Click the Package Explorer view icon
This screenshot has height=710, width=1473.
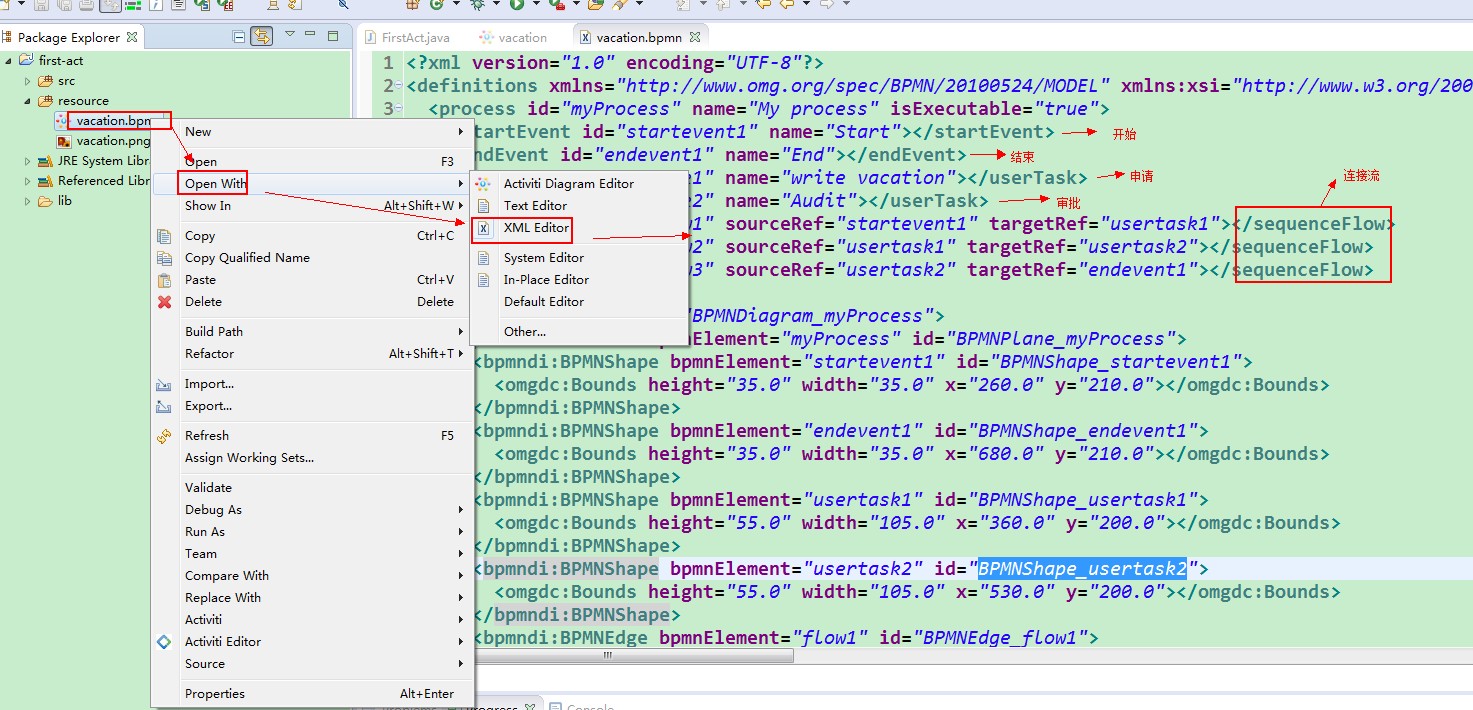[8, 37]
